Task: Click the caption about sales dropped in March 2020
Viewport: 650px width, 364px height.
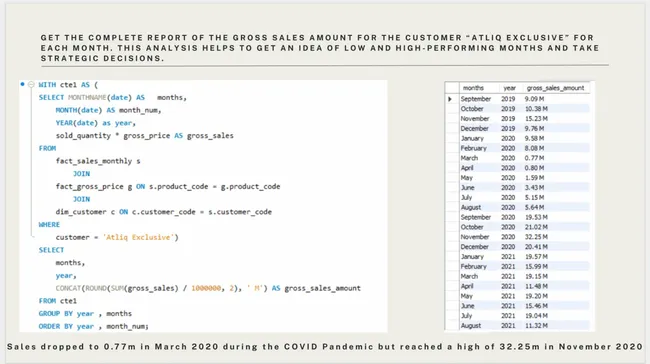Action: [325, 347]
